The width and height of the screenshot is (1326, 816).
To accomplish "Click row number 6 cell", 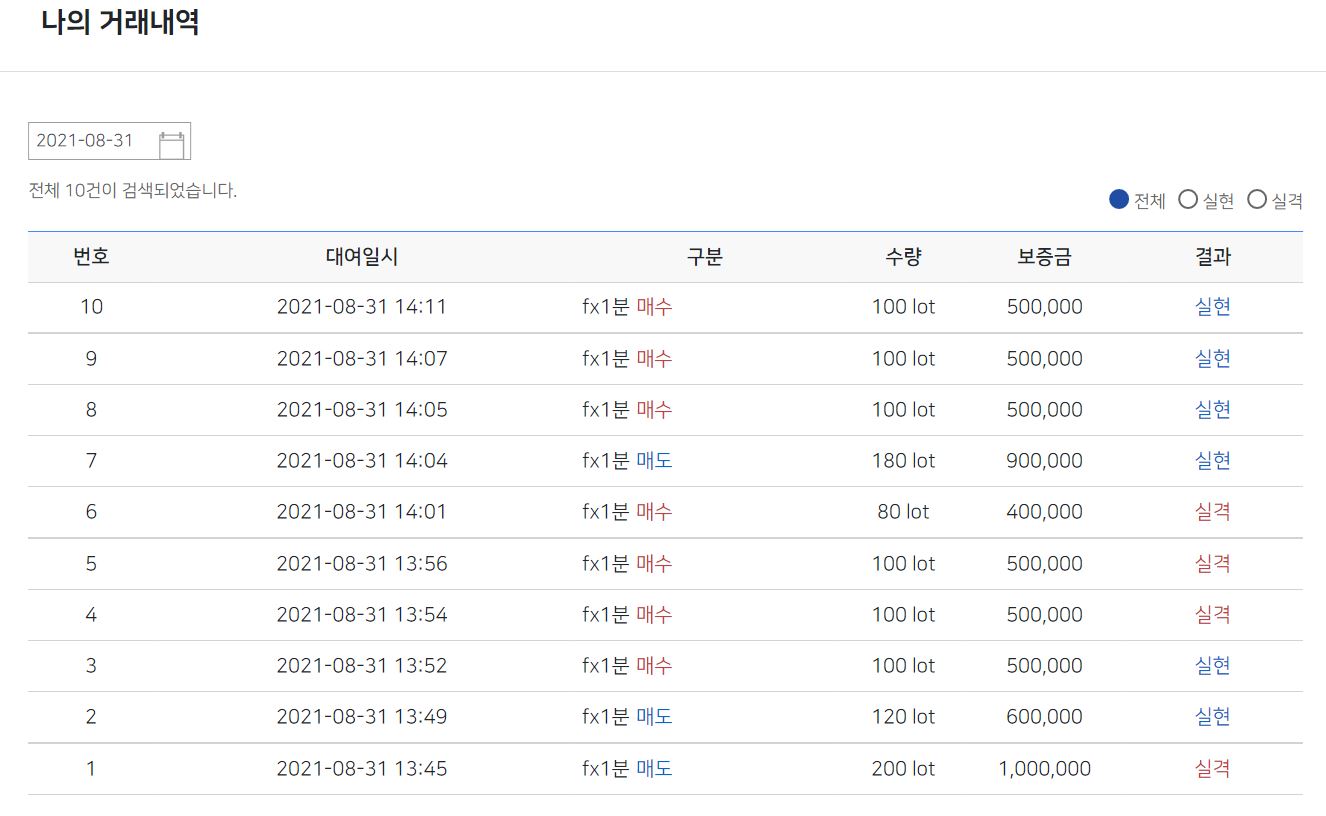I will tap(91, 512).
